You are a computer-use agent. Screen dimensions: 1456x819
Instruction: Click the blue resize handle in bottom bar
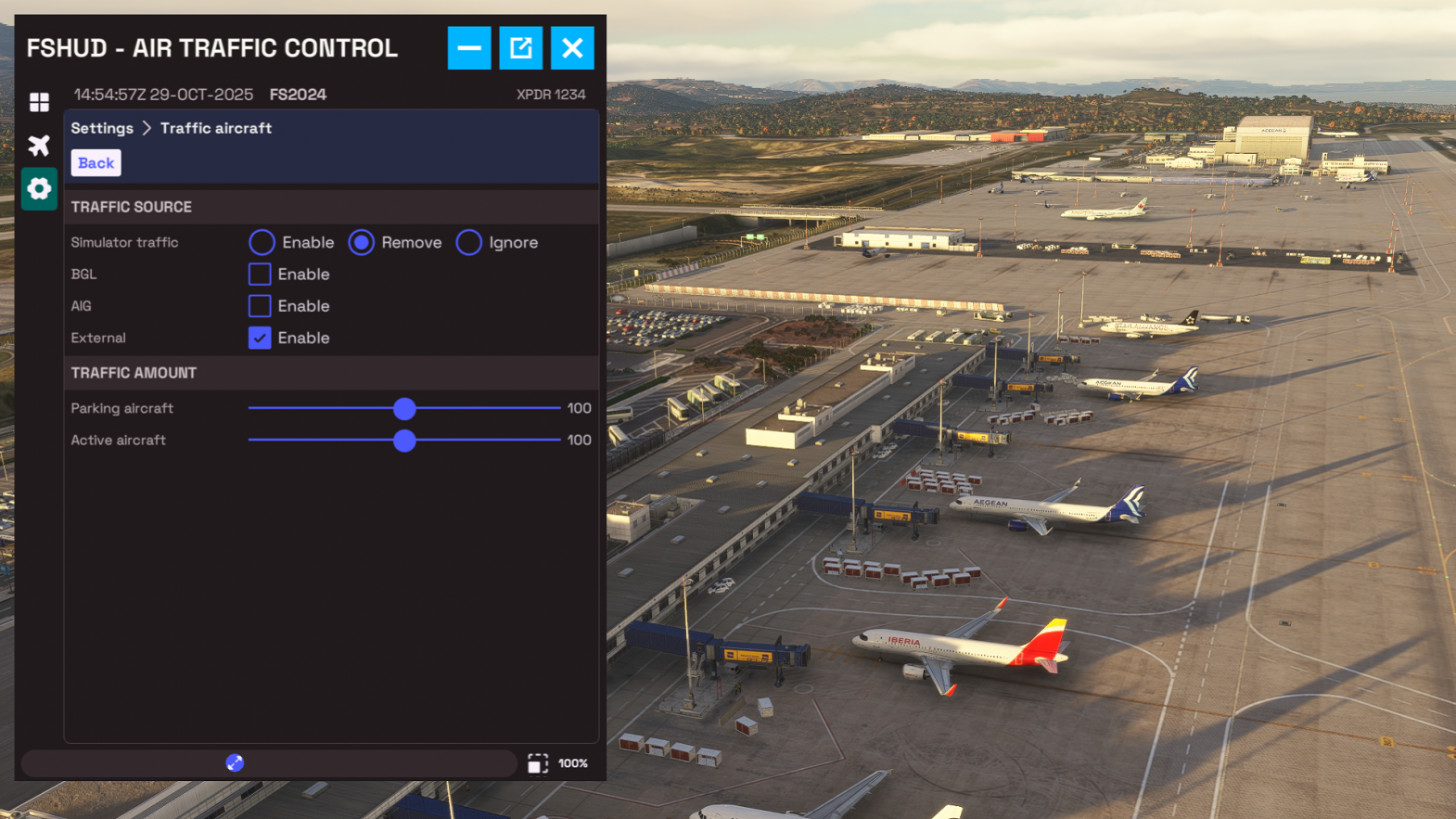235,762
